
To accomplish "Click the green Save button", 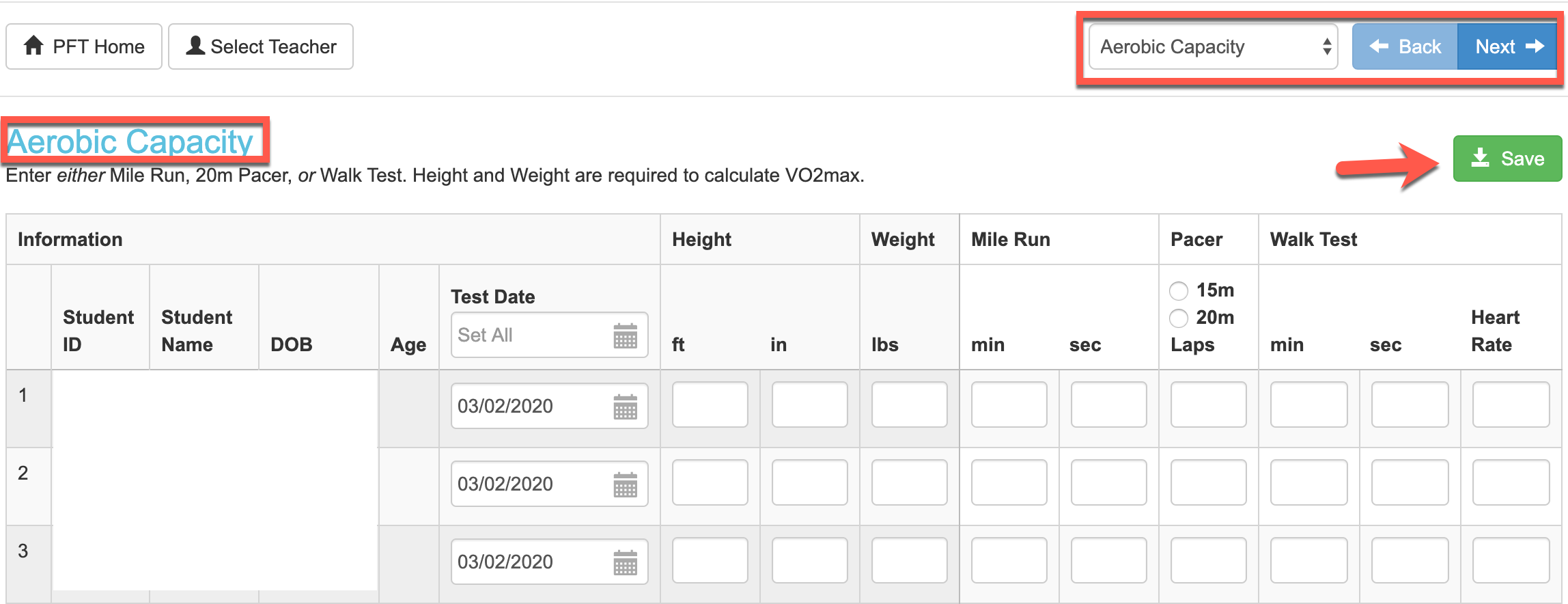I will tap(1507, 159).
